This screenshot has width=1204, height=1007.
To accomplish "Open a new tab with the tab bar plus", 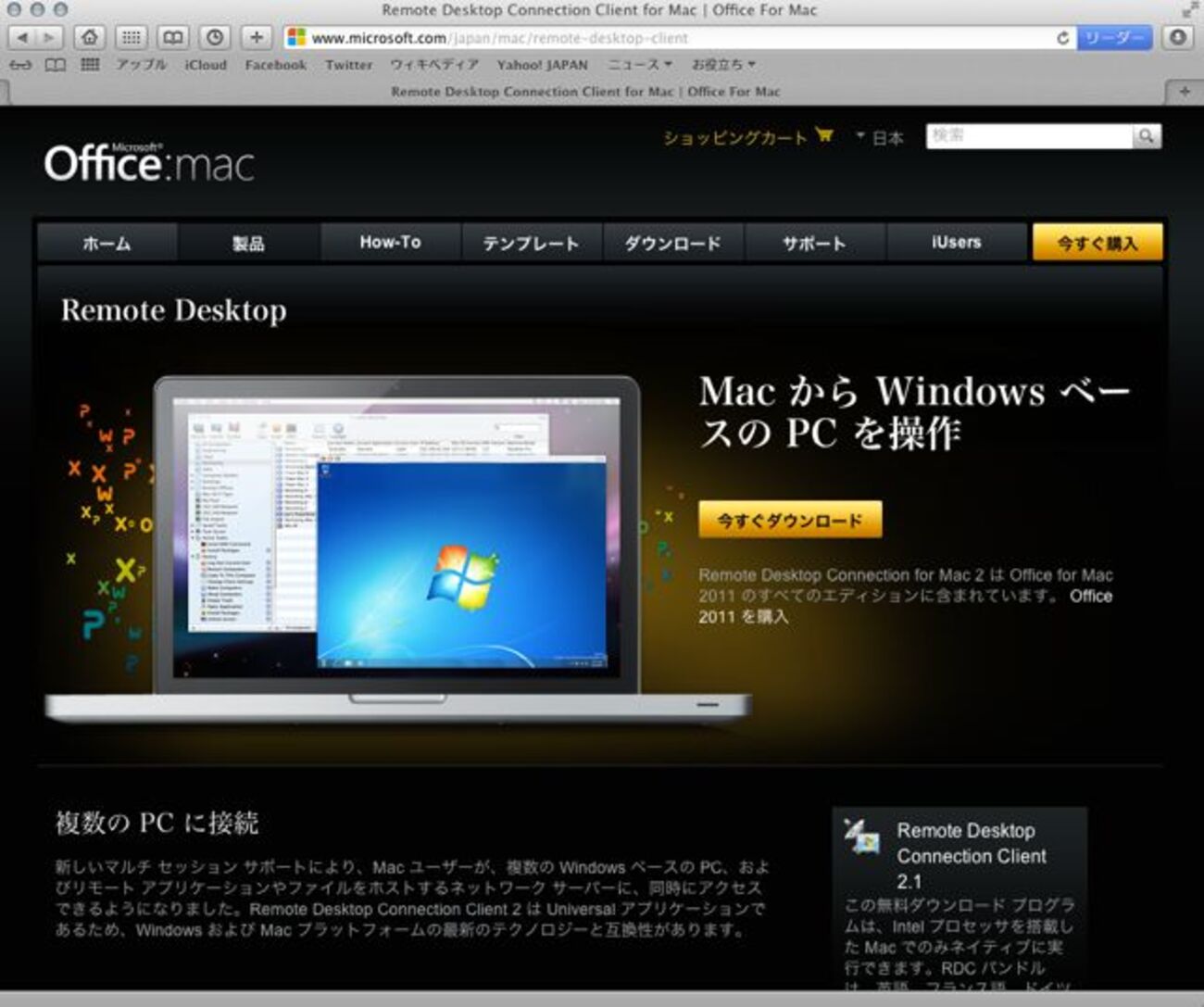I will pyautogui.click(x=1185, y=92).
